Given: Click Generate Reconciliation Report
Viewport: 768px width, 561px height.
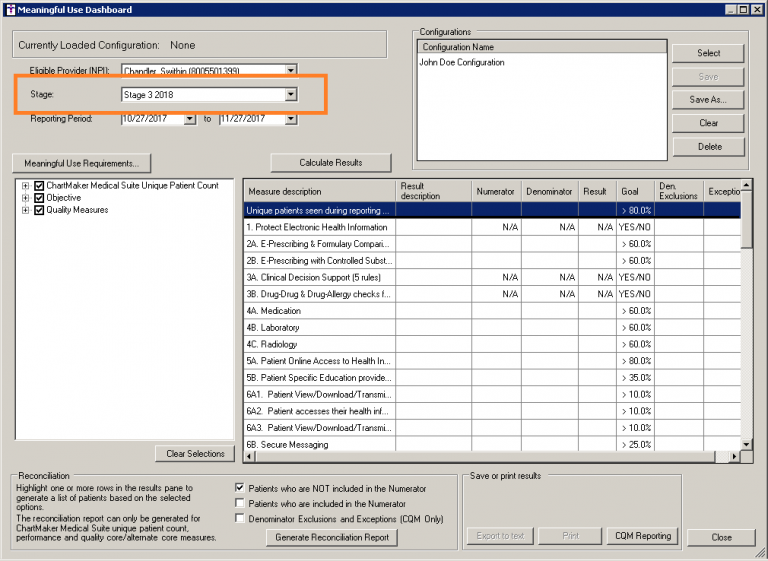Looking at the screenshot, I should pyautogui.click(x=332, y=537).
